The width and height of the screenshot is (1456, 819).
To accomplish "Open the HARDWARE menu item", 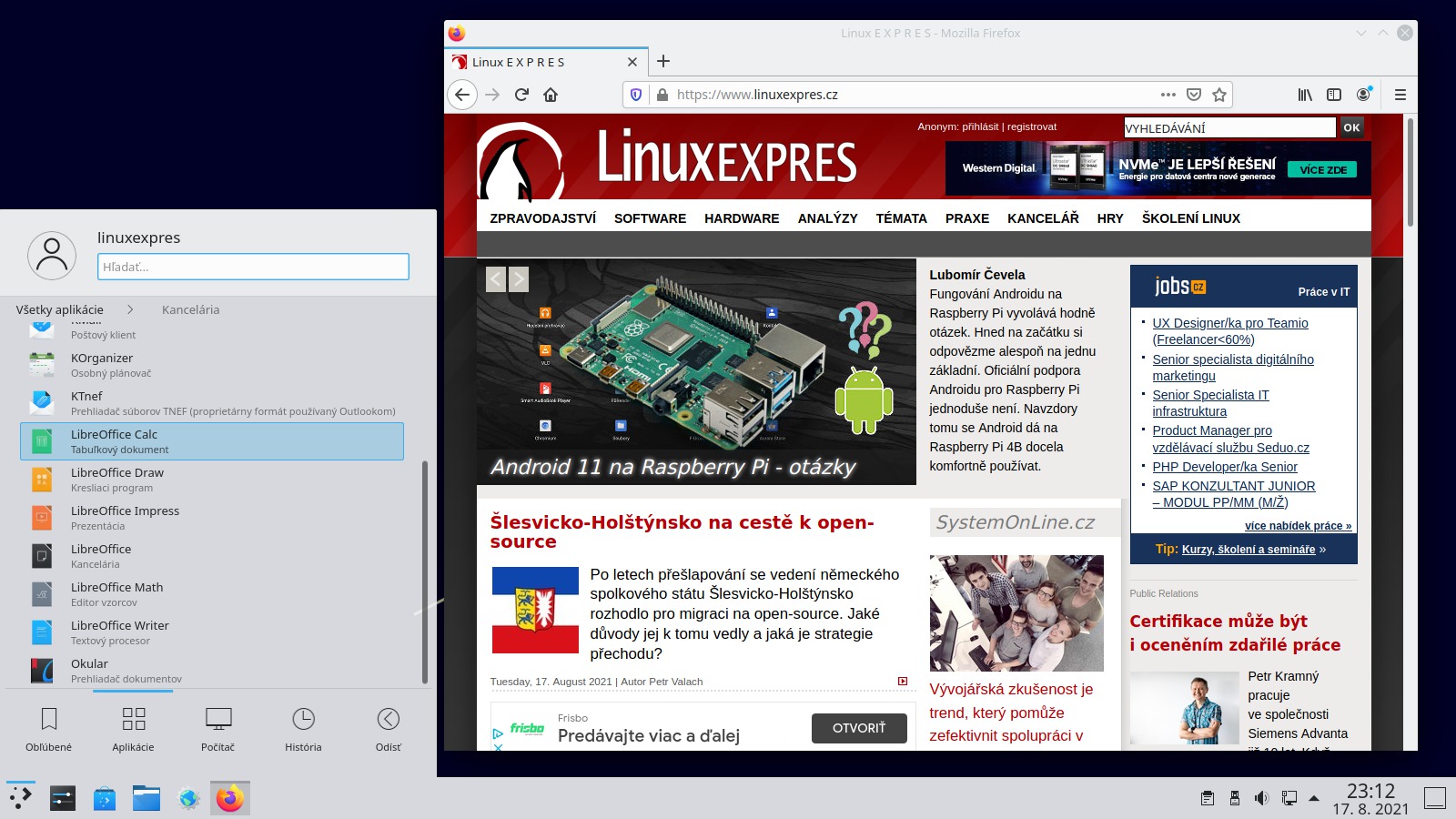I will pyautogui.click(x=742, y=218).
